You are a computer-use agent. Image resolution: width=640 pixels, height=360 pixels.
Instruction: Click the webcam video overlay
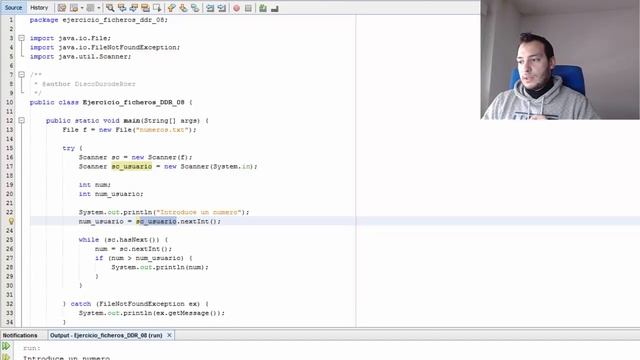[x=560, y=60]
